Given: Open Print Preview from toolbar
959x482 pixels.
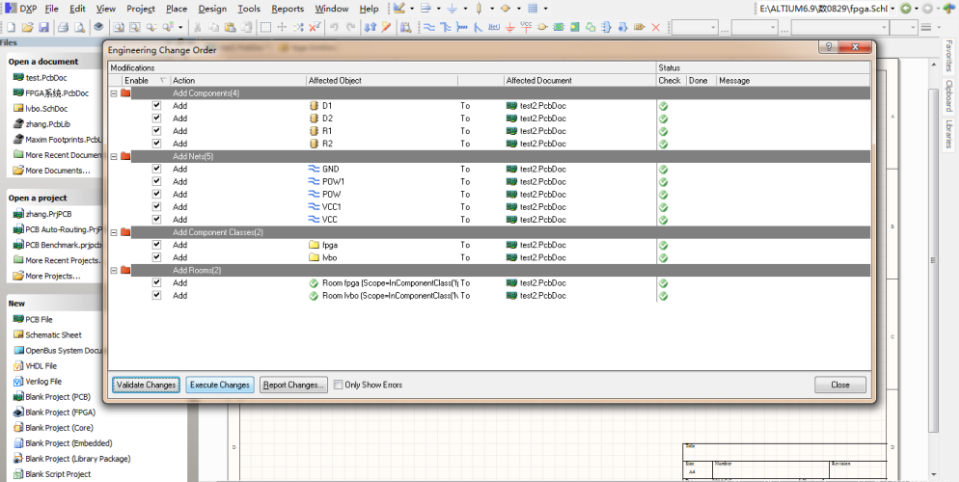Looking at the screenshot, I should point(80,28).
